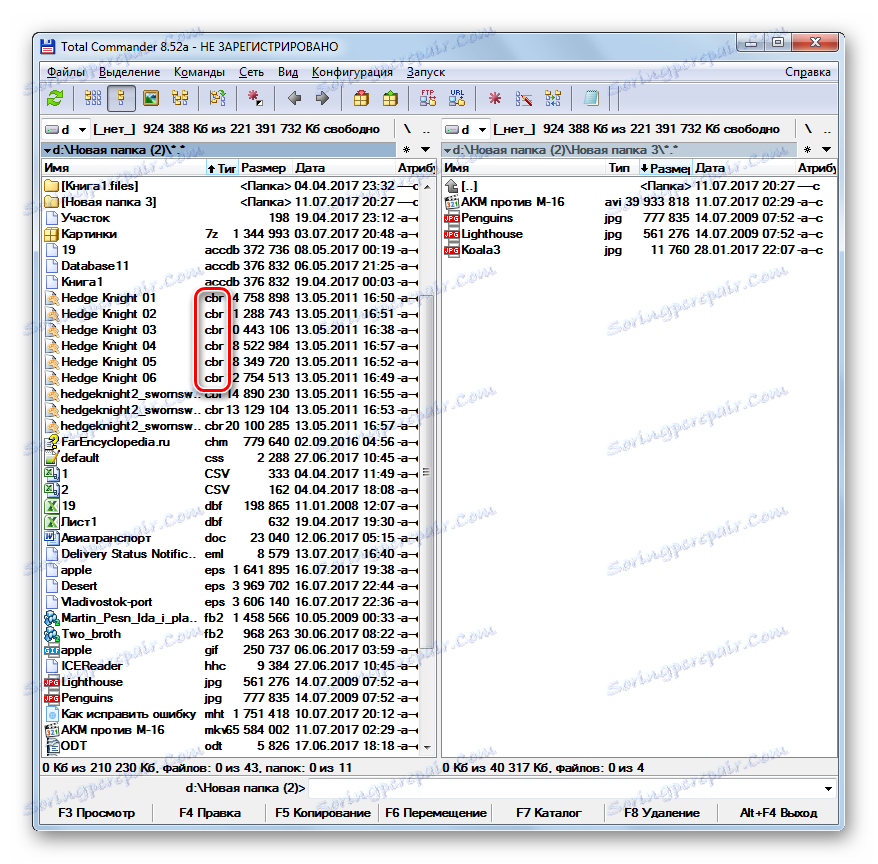The width and height of the screenshot is (878, 864).
Task: Select Hedge Knight 01 comic file icon
Action: 52,298
